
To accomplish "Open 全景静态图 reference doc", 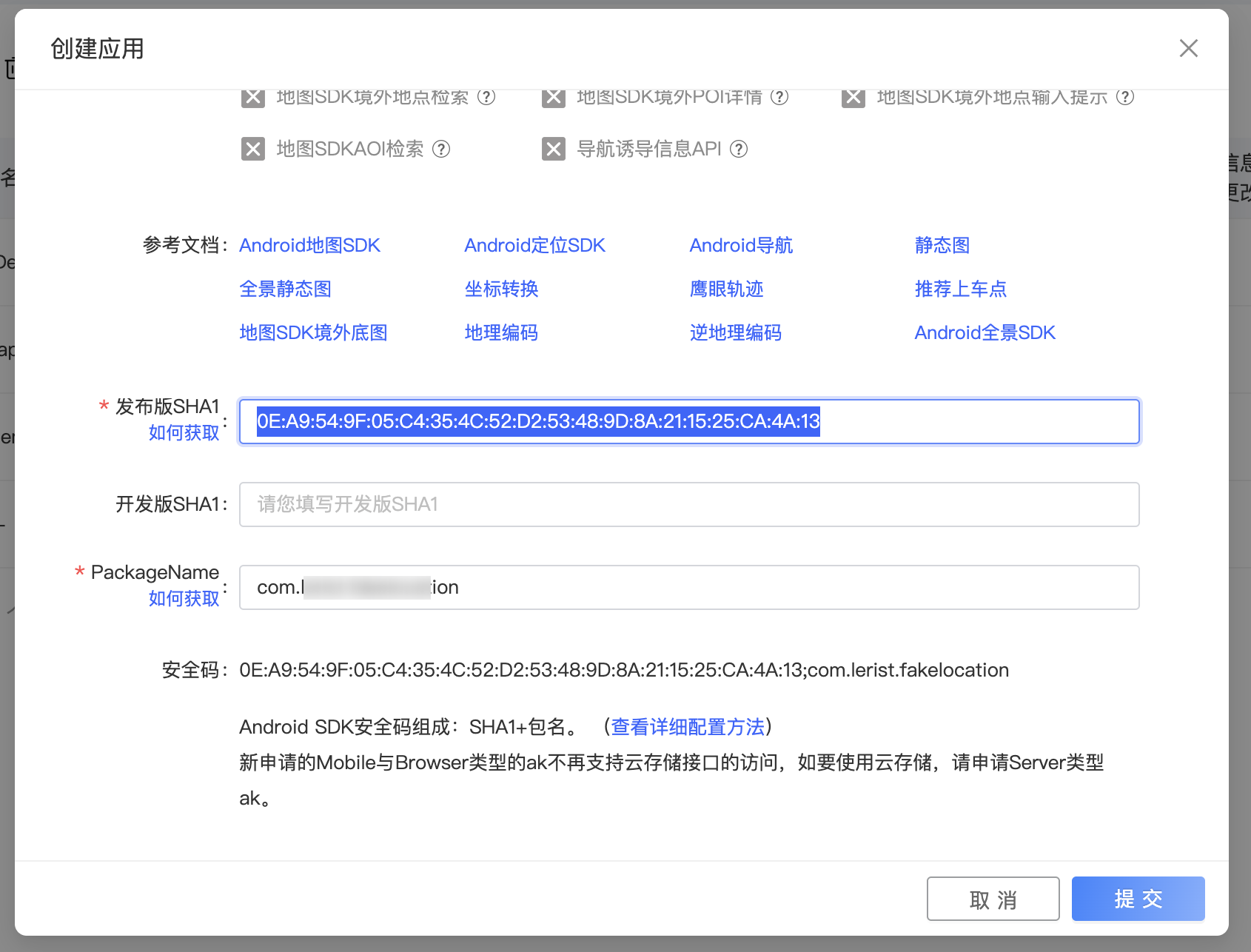I will (285, 289).
